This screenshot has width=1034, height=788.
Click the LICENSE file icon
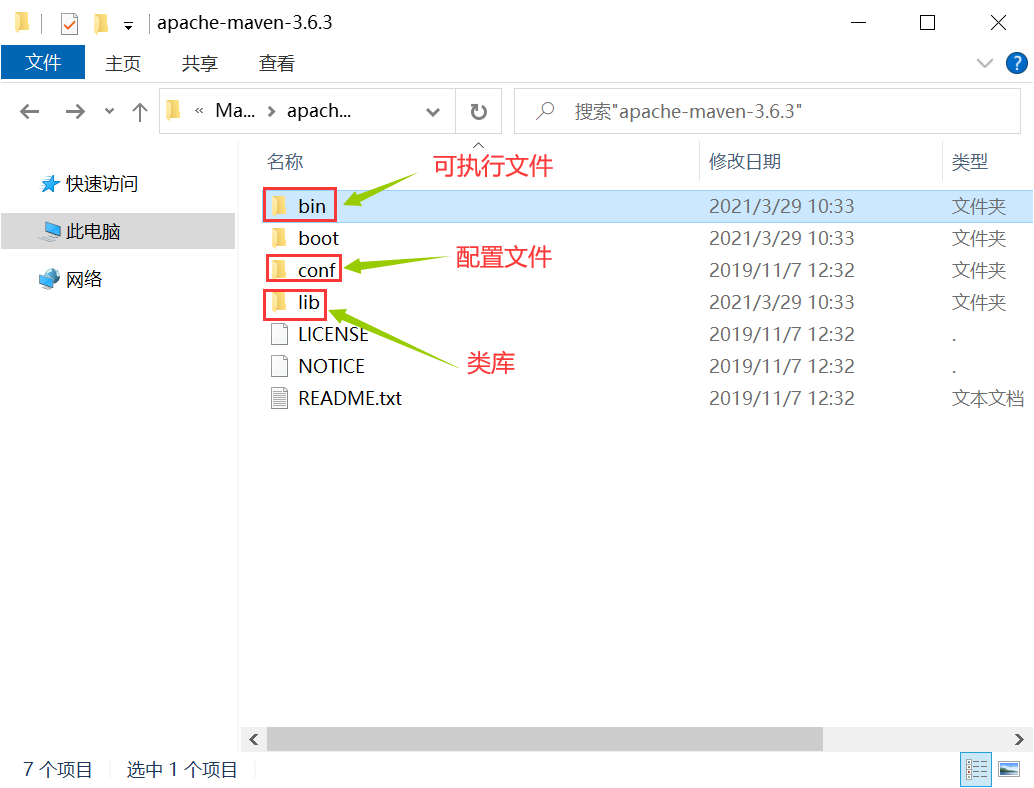(280, 334)
